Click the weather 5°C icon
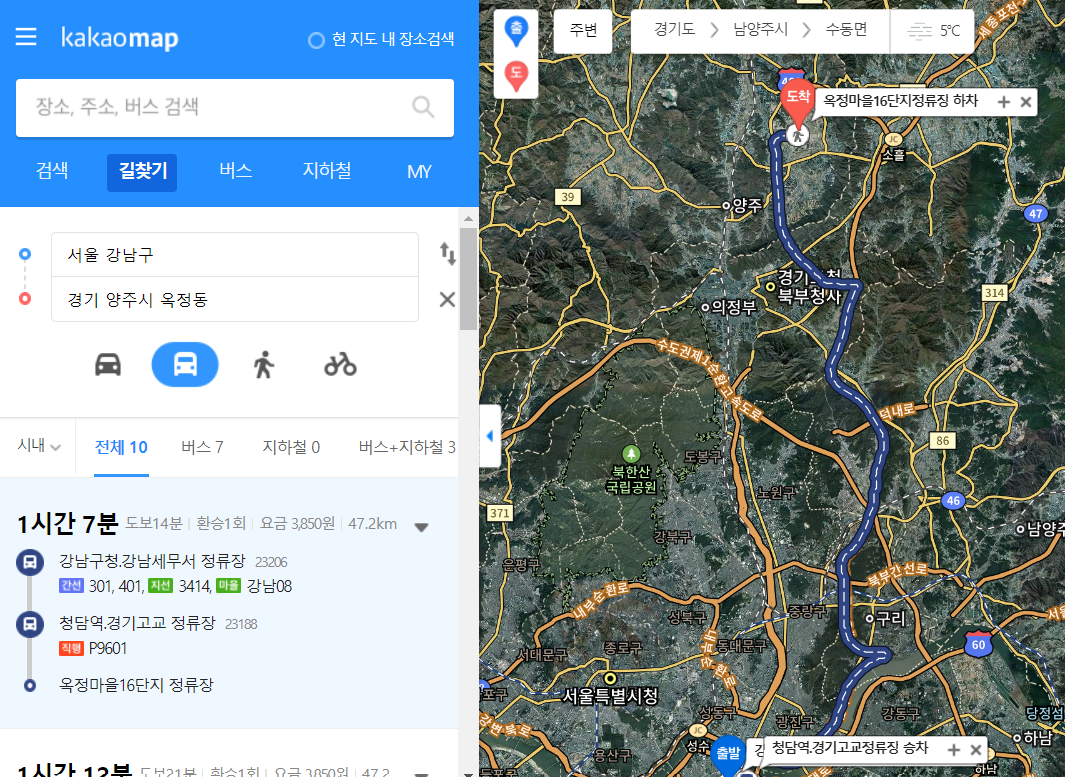The height and width of the screenshot is (777, 1065). click(920, 31)
